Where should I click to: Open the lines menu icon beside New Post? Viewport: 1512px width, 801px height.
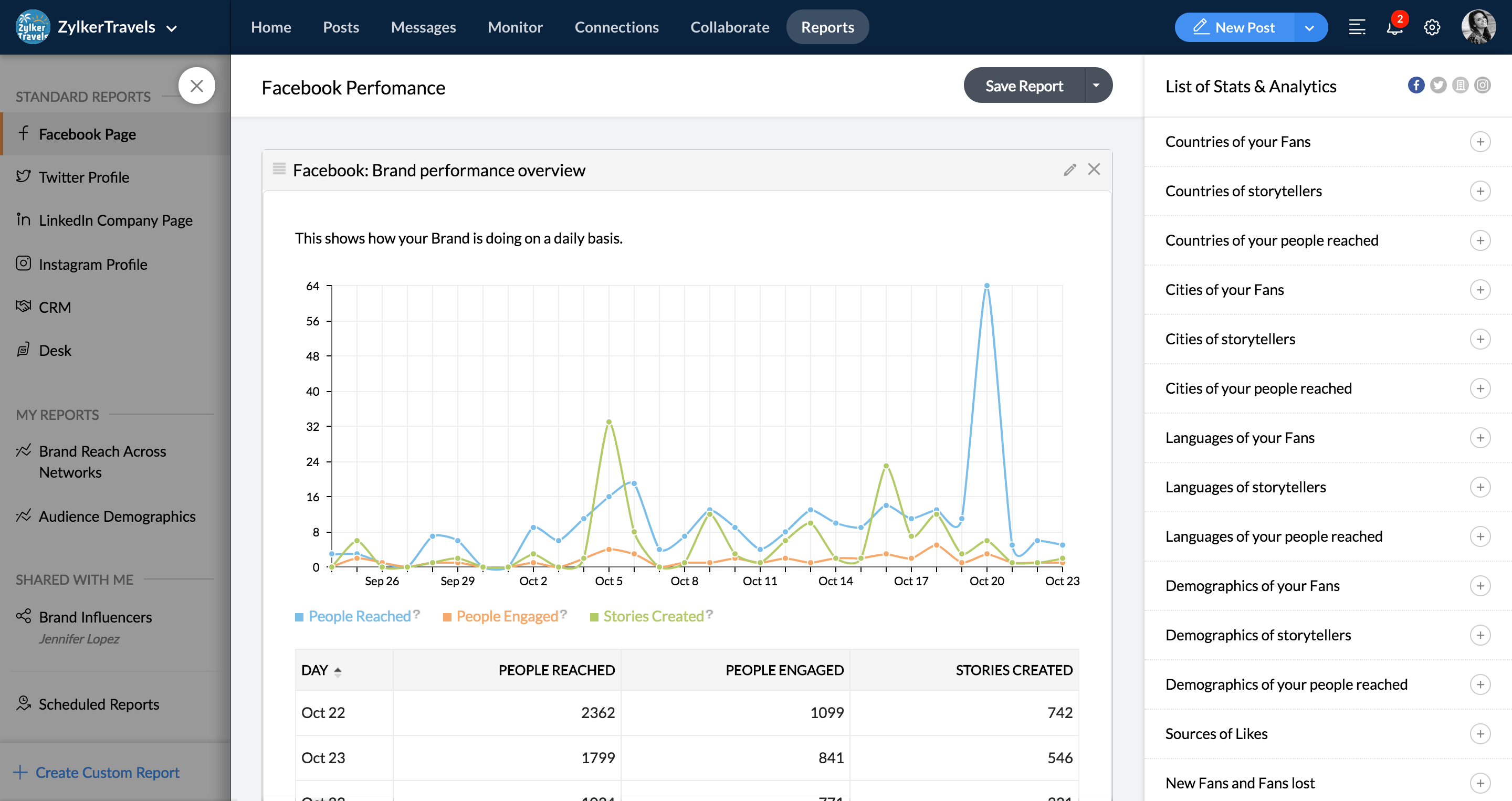pyautogui.click(x=1357, y=27)
